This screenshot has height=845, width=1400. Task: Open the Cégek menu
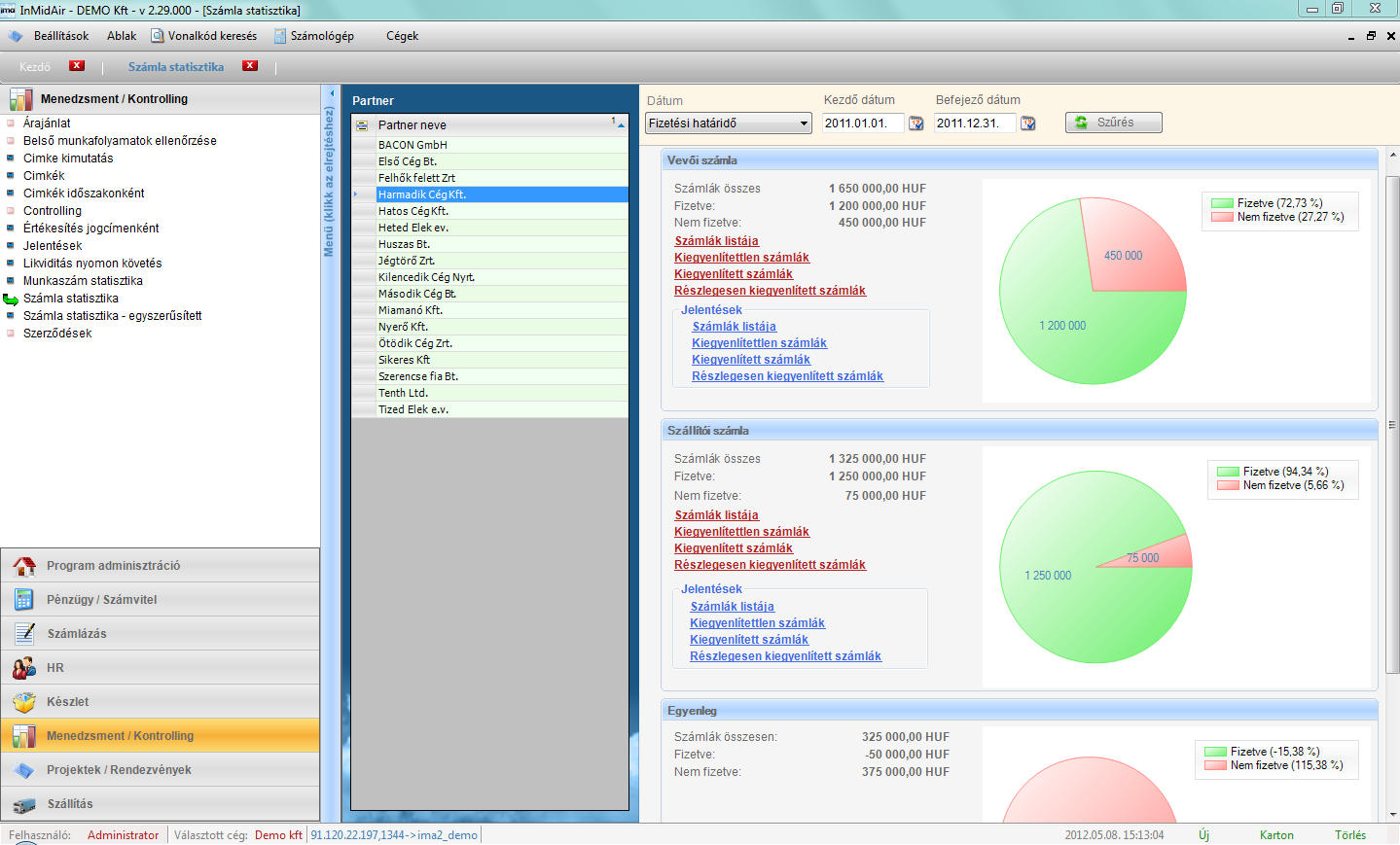tap(402, 36)
